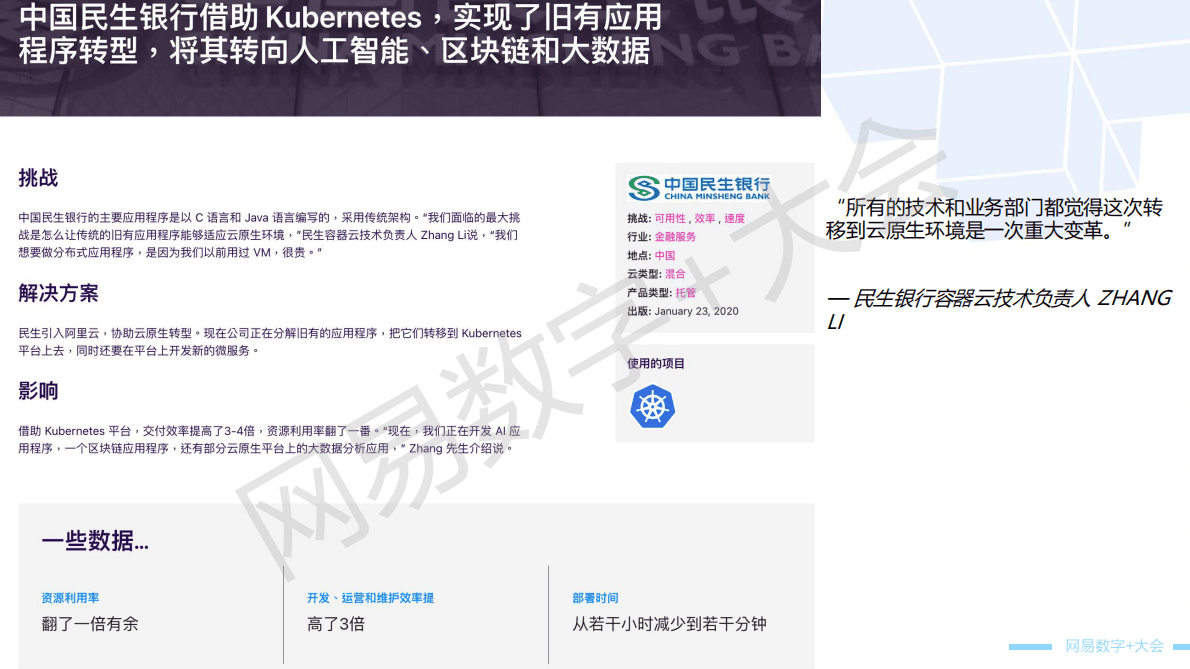Click the 中国 location link

pos(665,255)
